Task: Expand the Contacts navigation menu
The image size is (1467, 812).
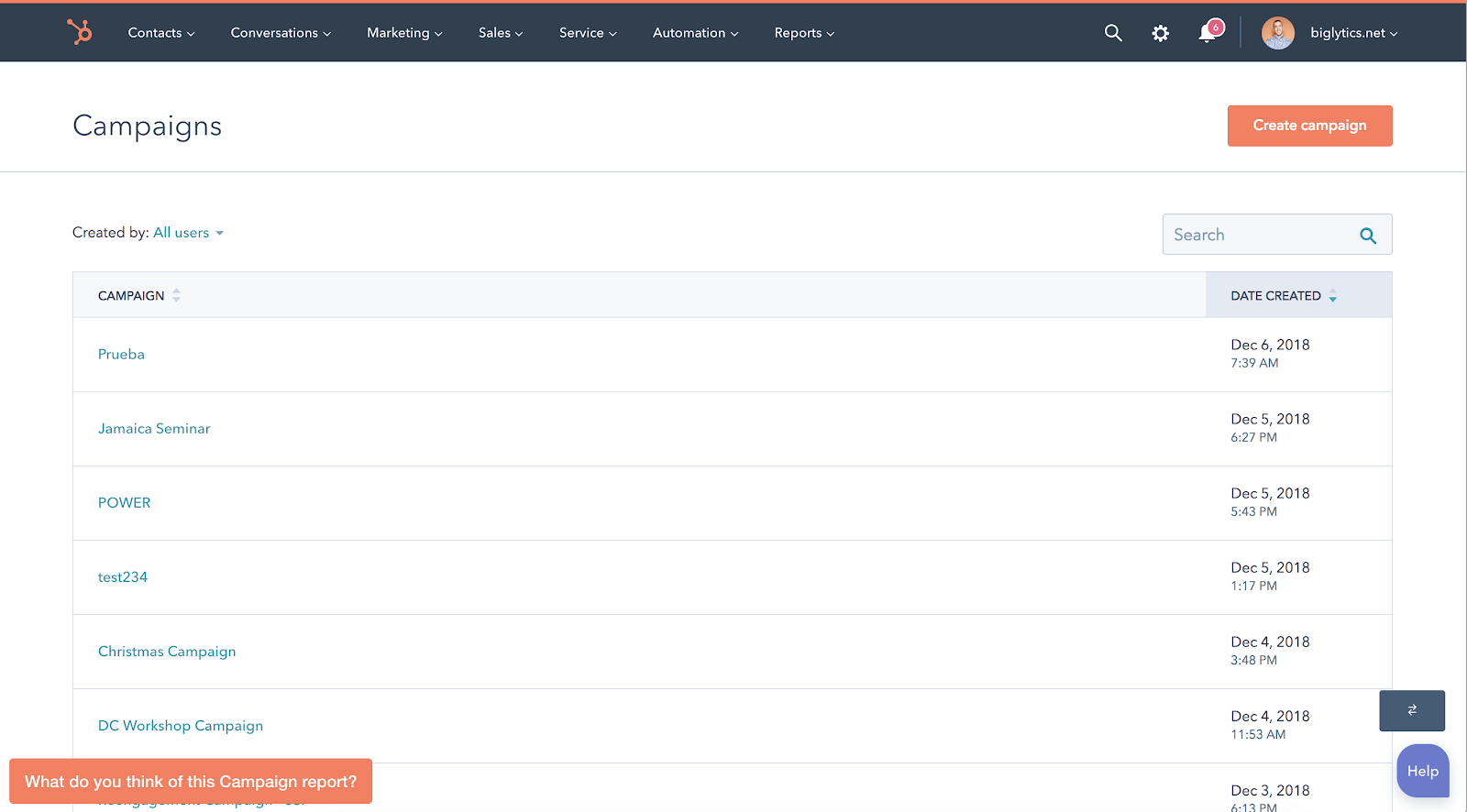Action: pyautogui.click(x=160, y=33)
